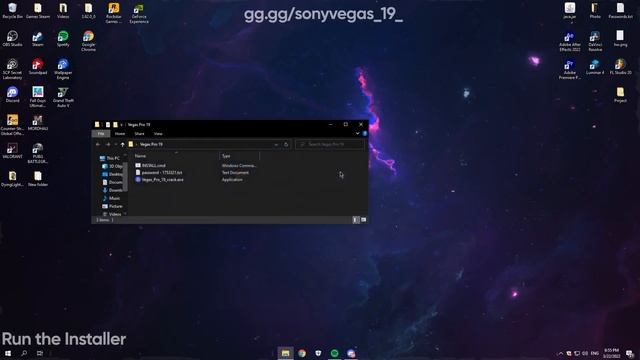Viewport: 640px width, 360px height.
Task: Select the SCP Secret Laboratory shortcut
Action: pos(12,69)
